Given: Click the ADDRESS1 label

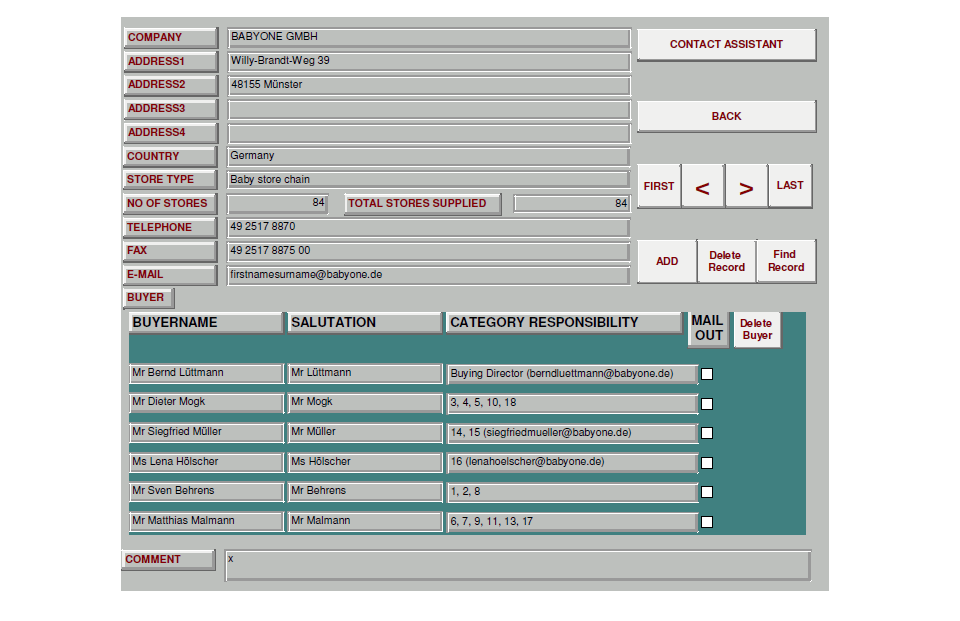Looking at the screenshot, I should pos(170,62).
